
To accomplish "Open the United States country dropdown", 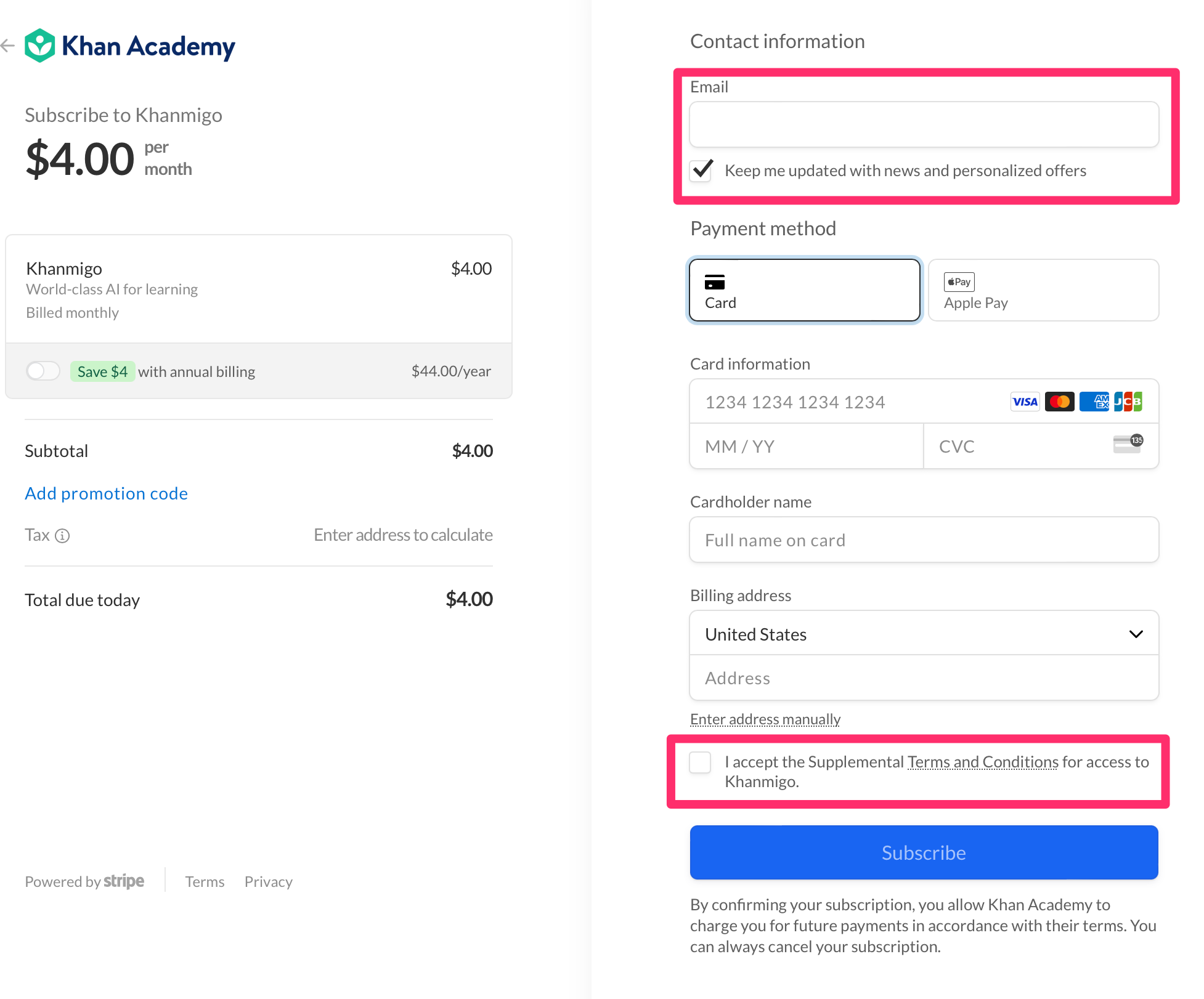I will 923,633.
